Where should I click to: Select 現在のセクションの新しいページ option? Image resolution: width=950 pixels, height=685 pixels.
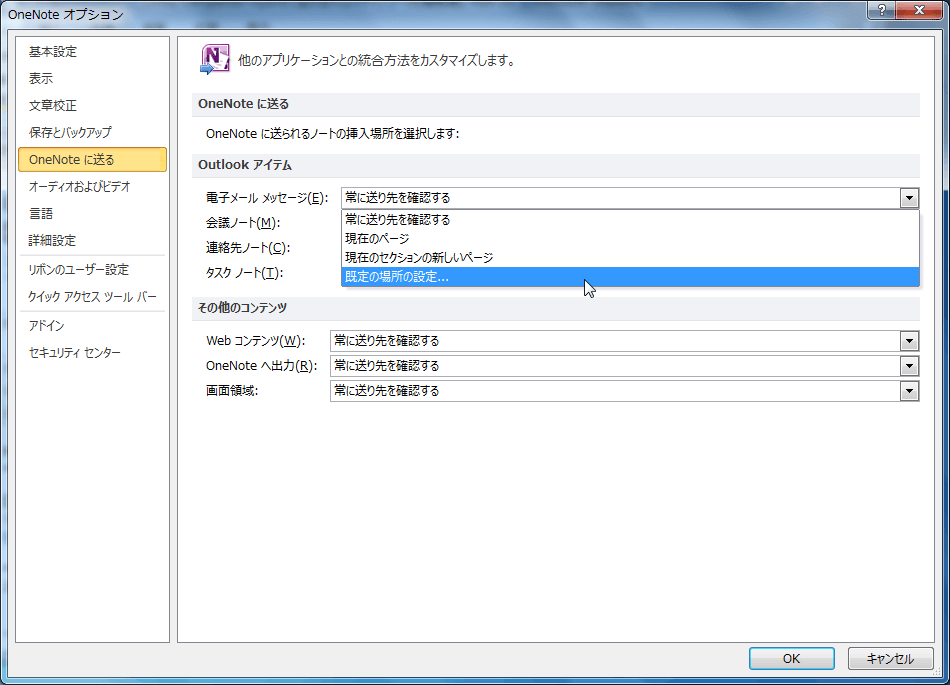pyautogui.click(x=630, y=257)
